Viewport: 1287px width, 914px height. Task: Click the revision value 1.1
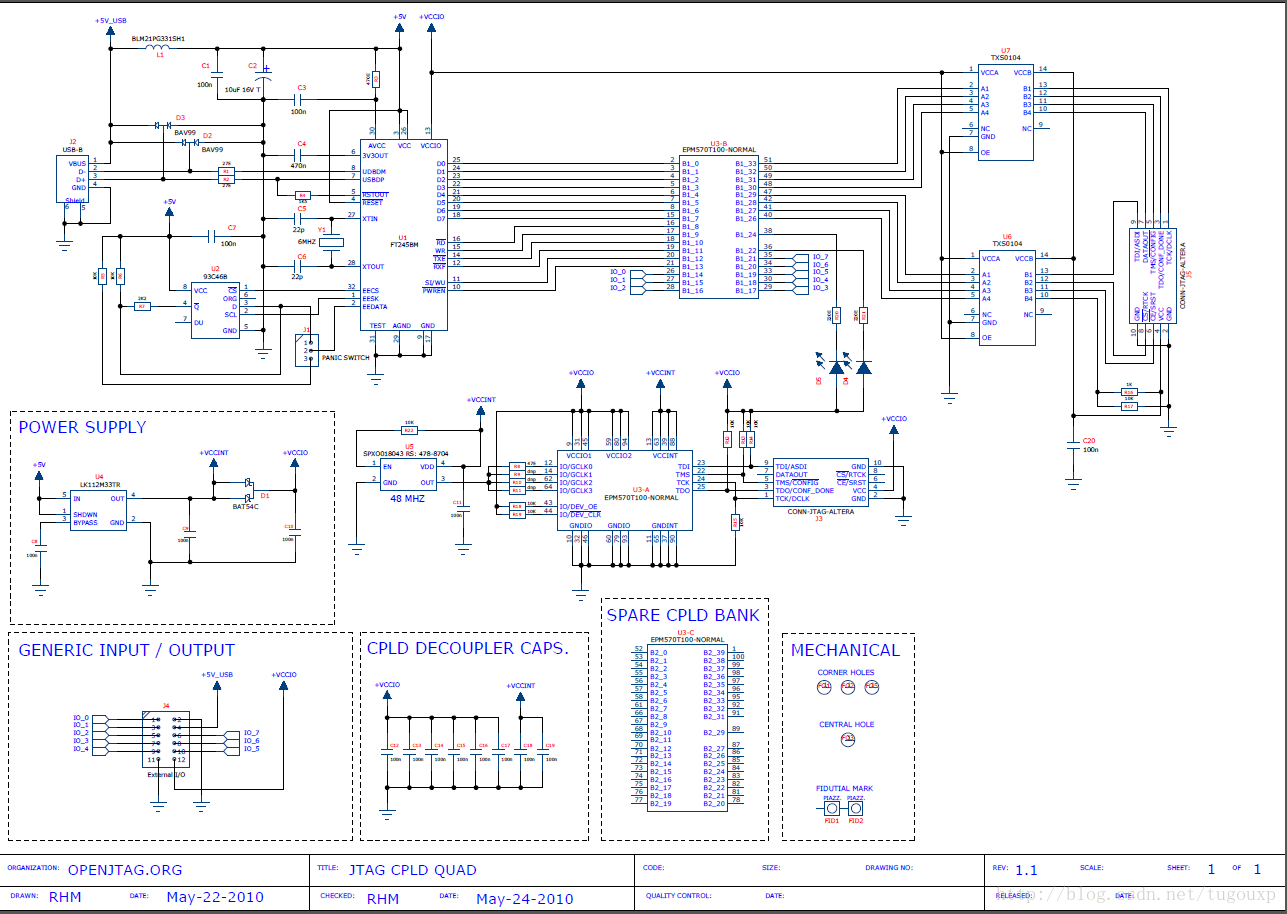(1026, 870)
